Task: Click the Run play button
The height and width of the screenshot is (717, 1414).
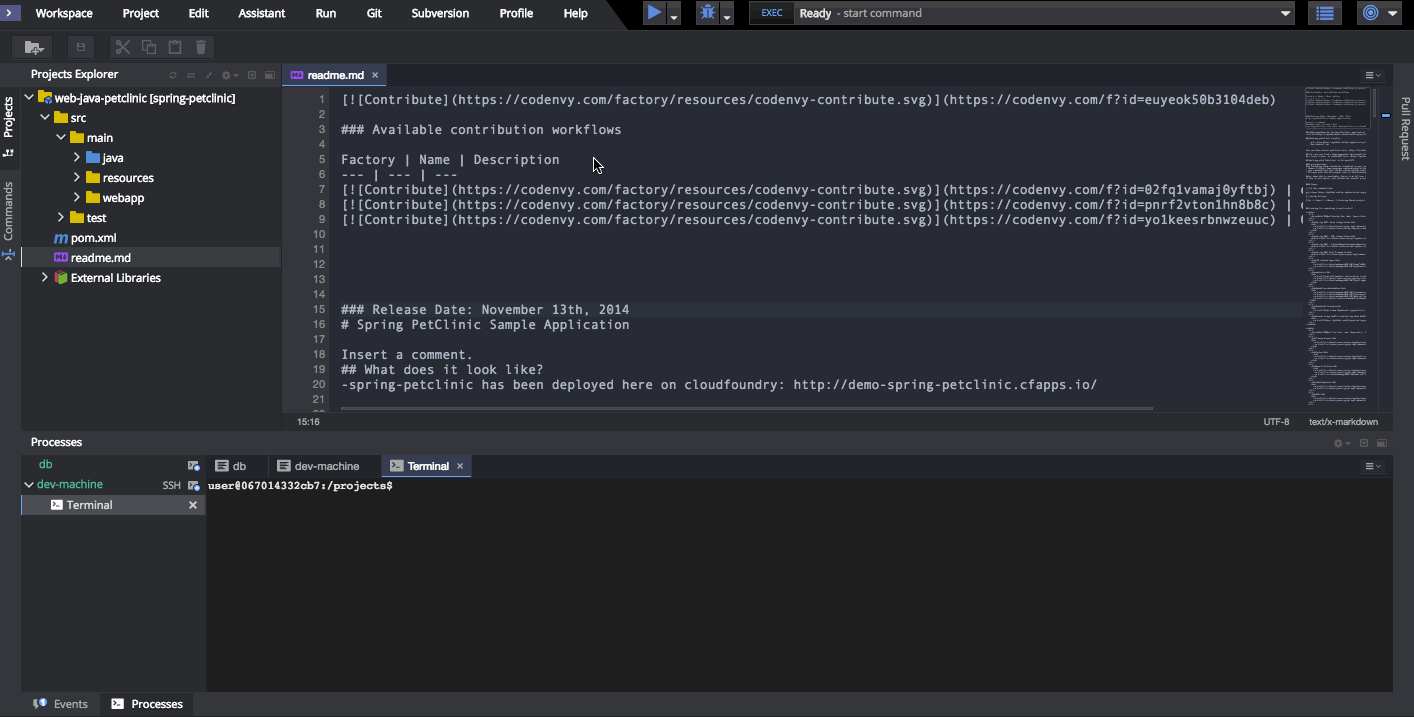Action: 654,13
